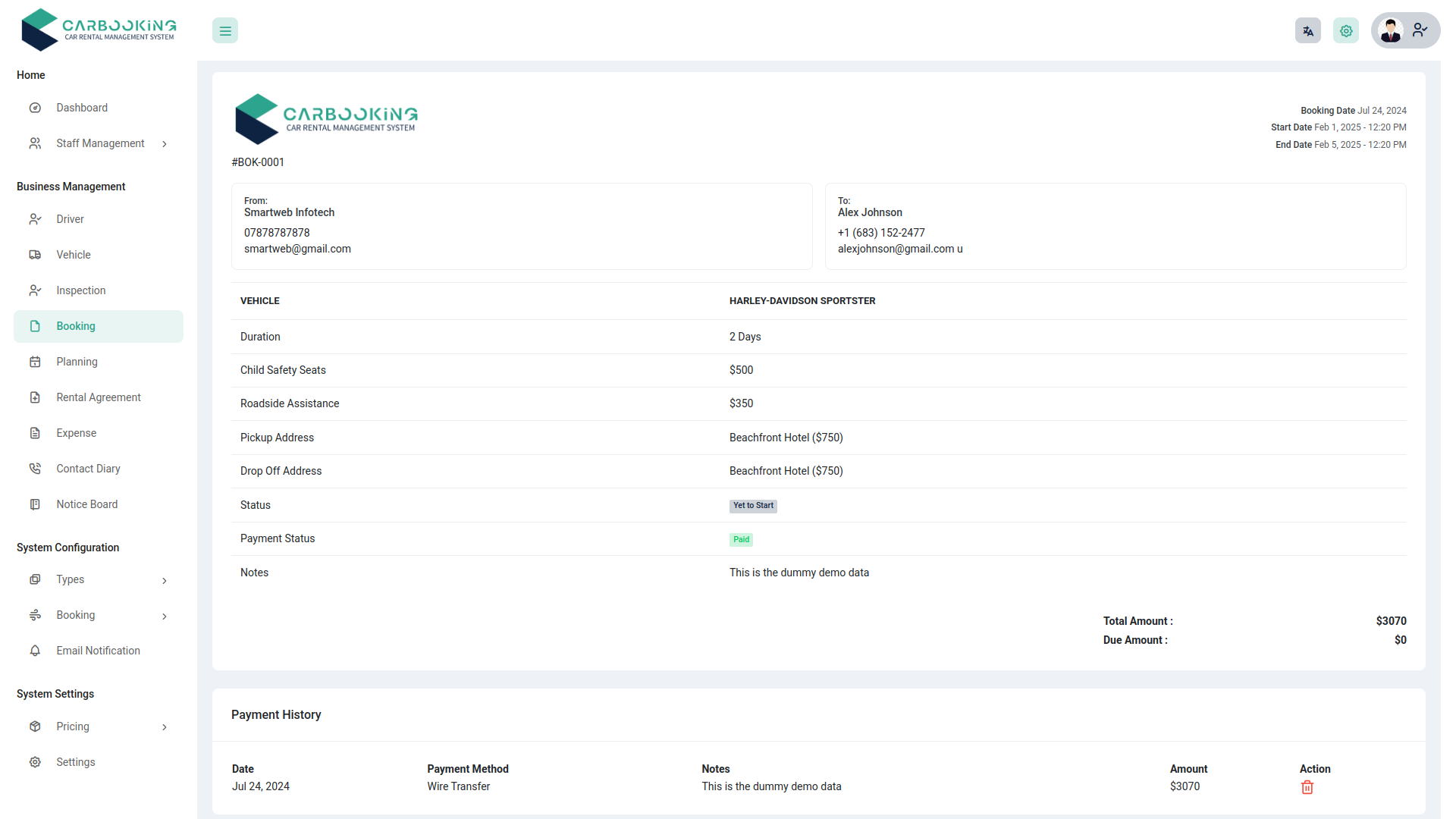
Task: Click the Yet to Start status badge
Action: pos(753,506)
